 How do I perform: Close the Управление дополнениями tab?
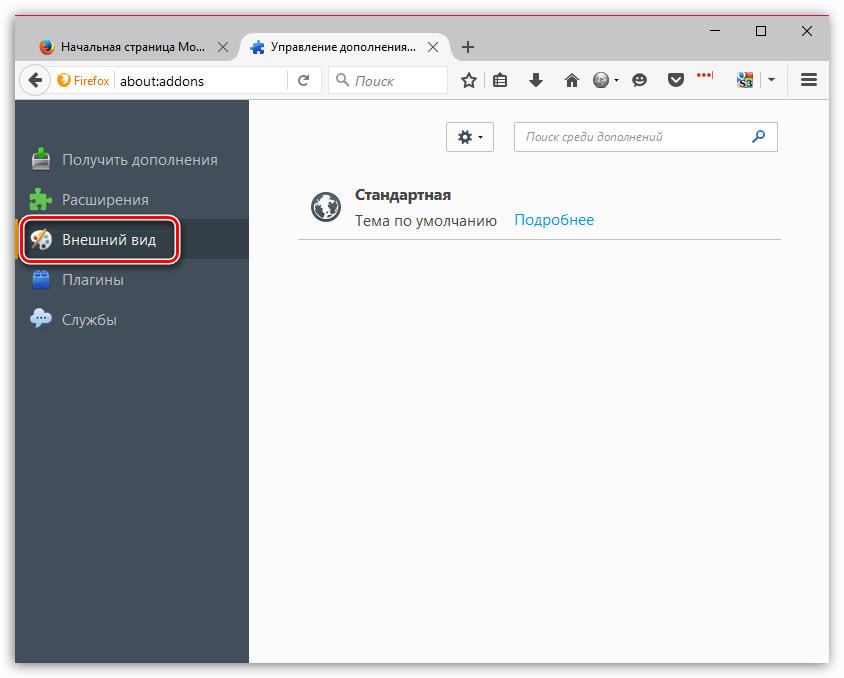point(433,47)
